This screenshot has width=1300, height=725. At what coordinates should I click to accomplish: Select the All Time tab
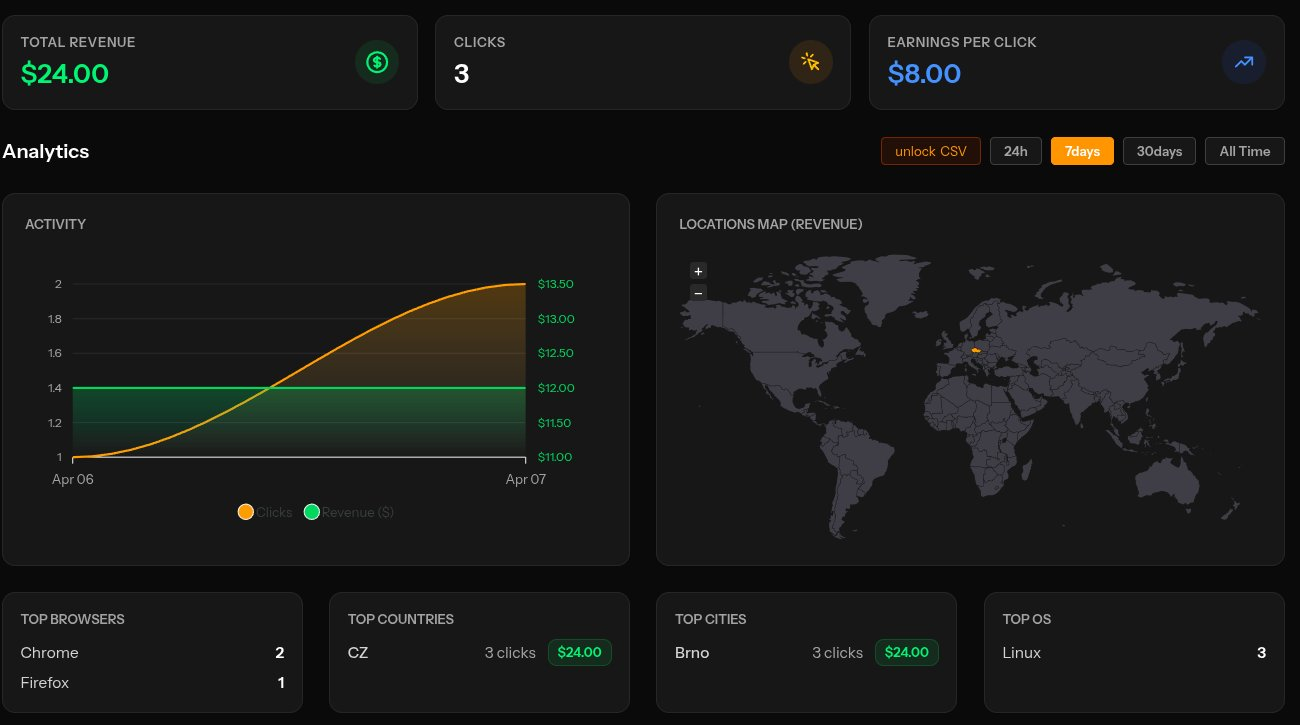1244,151
